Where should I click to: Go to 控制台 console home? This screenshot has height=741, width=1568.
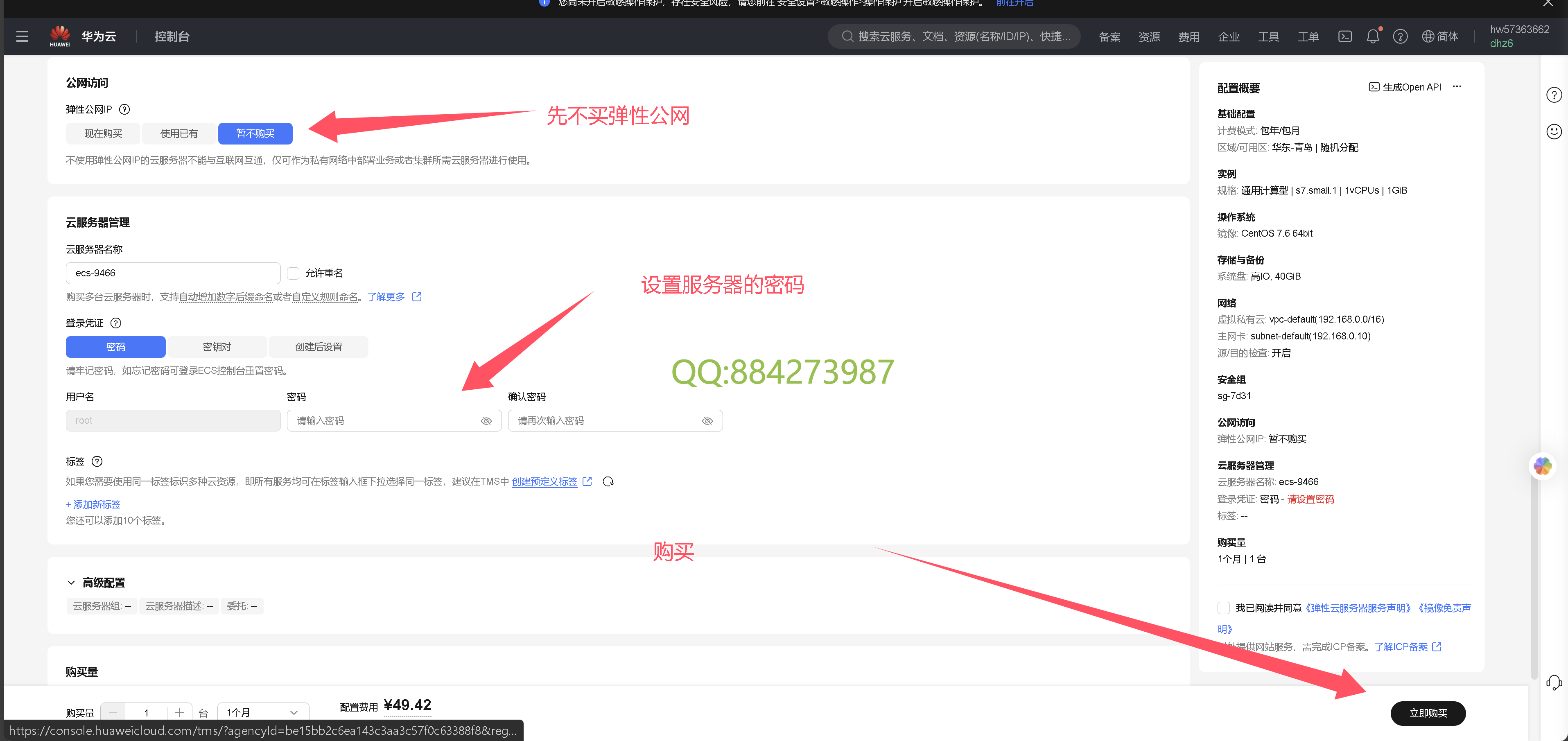(172, 36)
